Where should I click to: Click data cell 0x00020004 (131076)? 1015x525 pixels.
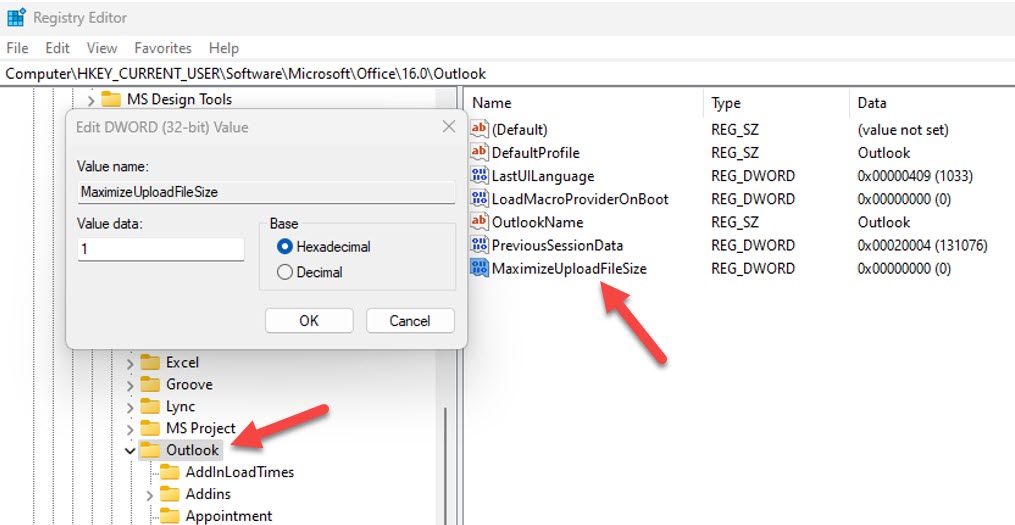pos(922,245)
